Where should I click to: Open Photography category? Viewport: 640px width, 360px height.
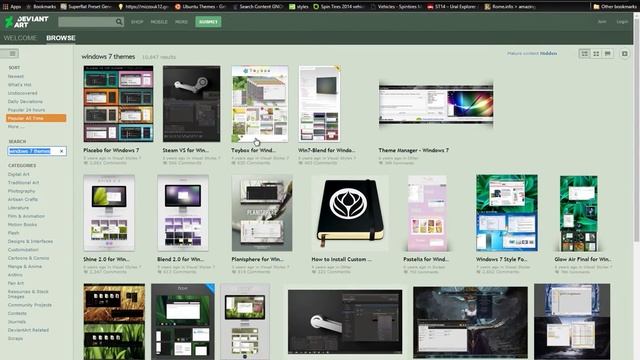[21, 191]
